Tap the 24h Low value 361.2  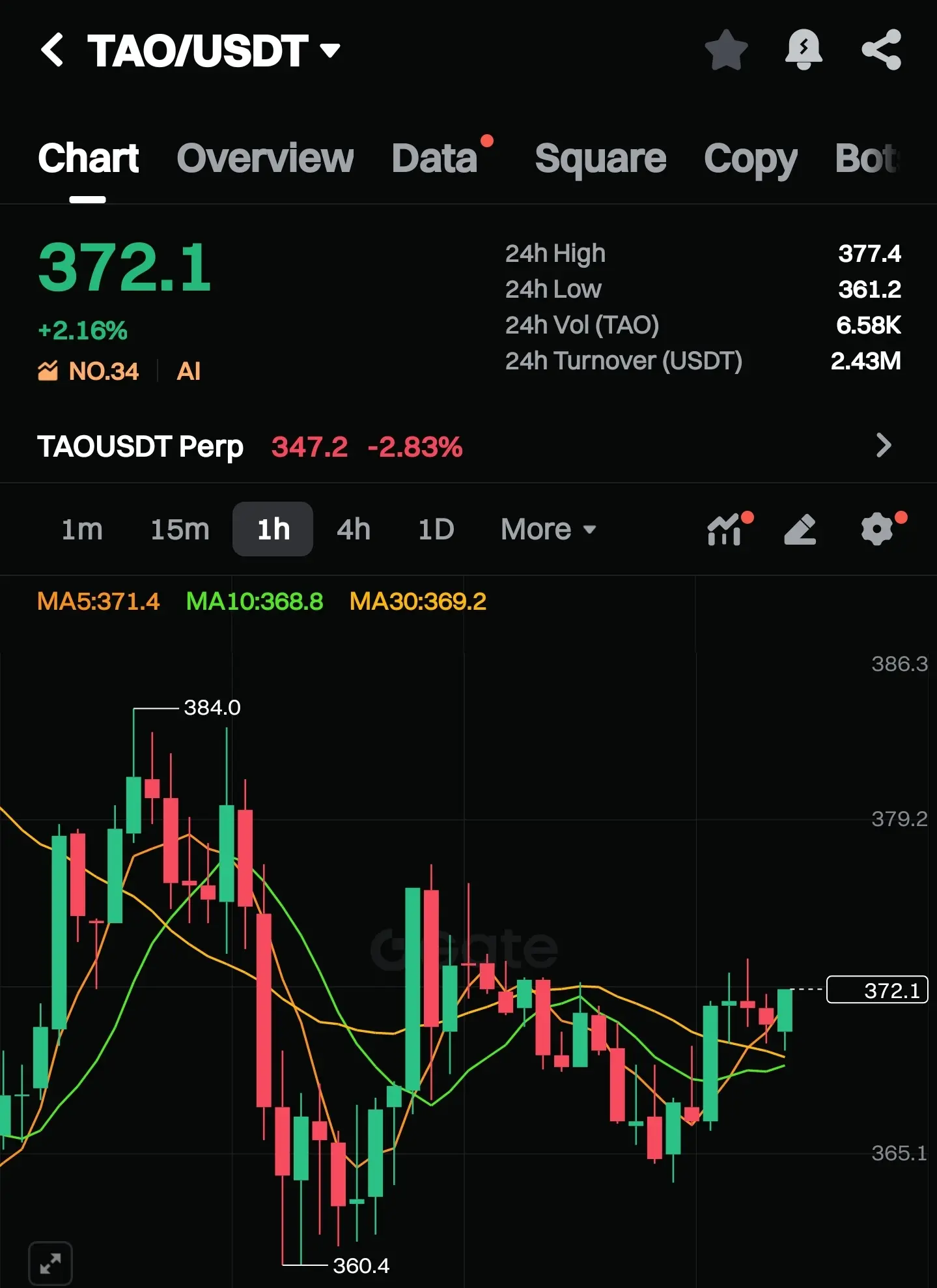[x=869, y=289]
